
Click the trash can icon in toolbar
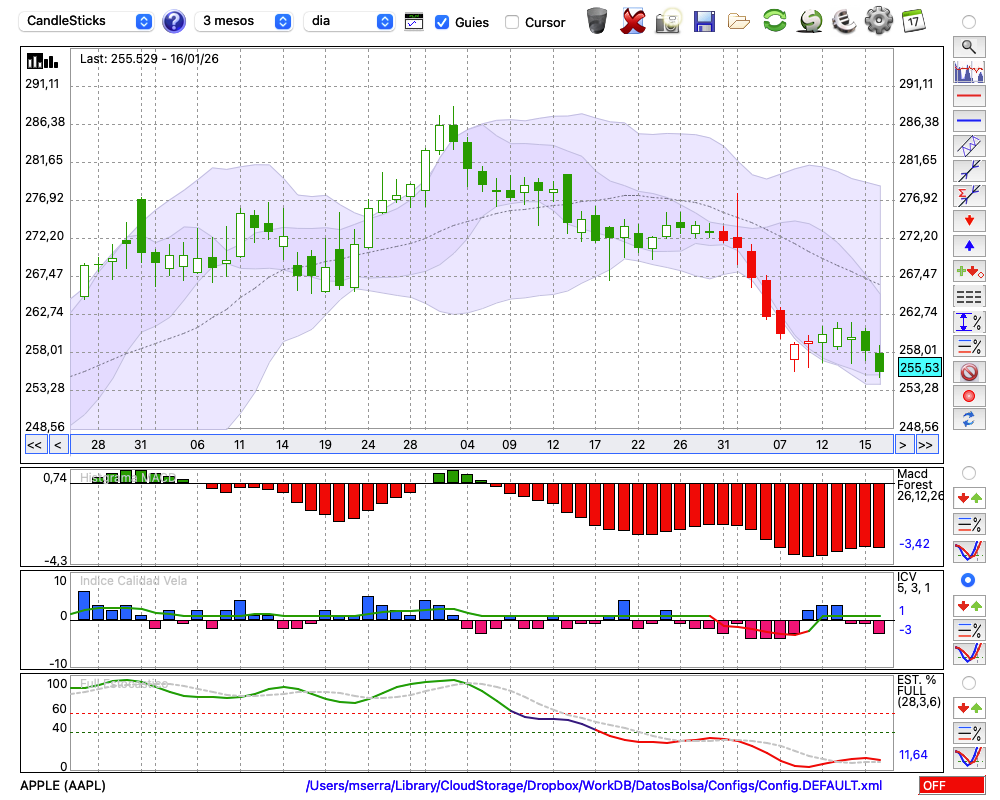597,20
